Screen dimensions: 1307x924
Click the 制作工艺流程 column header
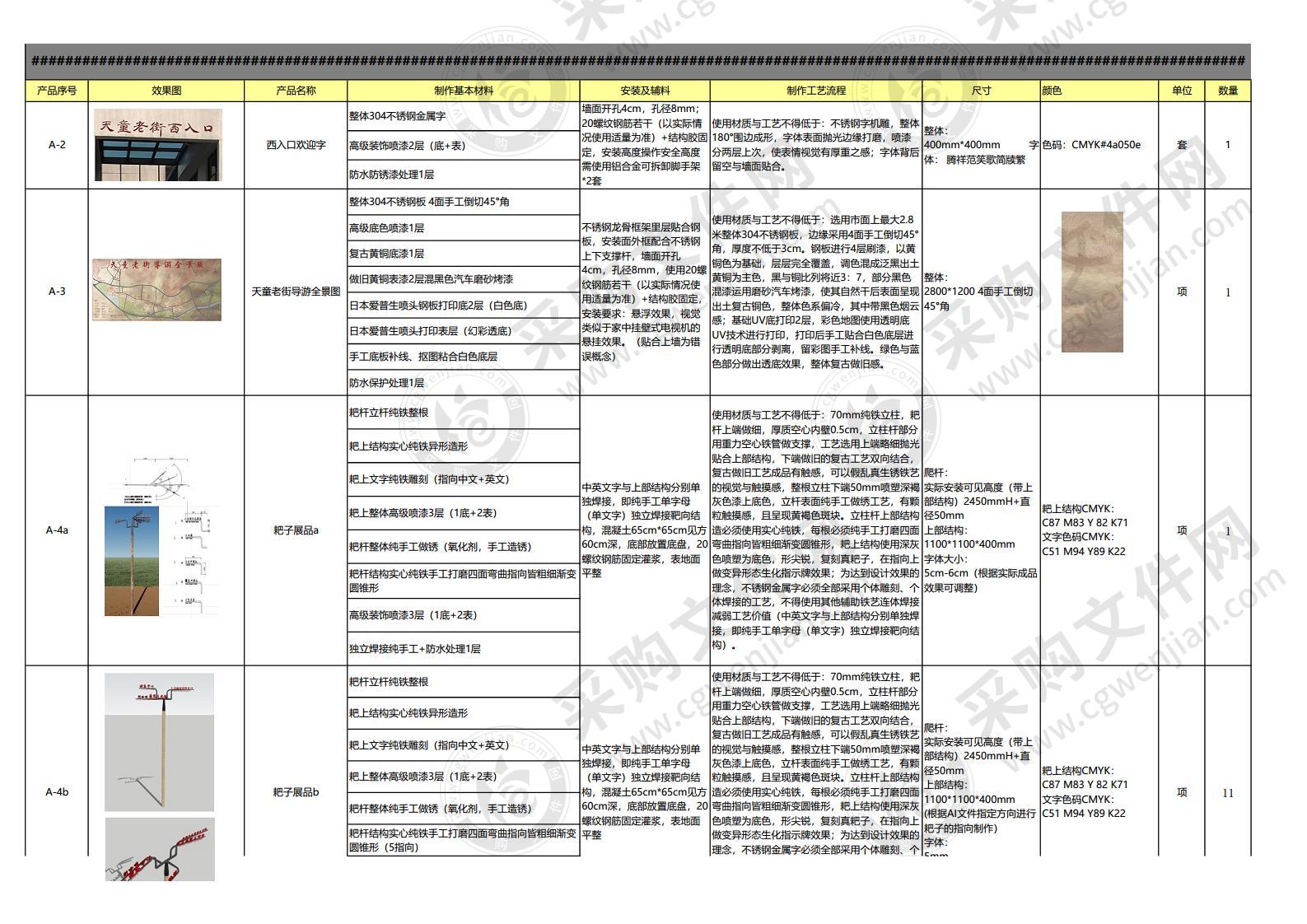click(816, 91)
